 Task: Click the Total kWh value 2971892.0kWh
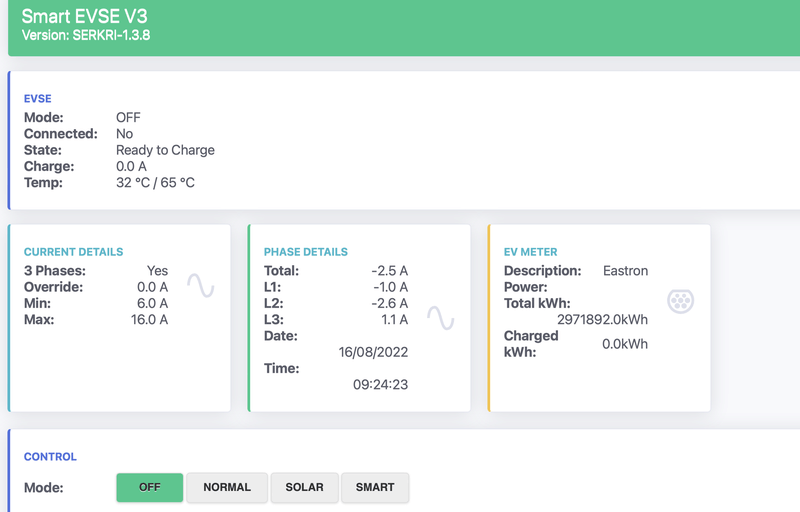point(602,320)
